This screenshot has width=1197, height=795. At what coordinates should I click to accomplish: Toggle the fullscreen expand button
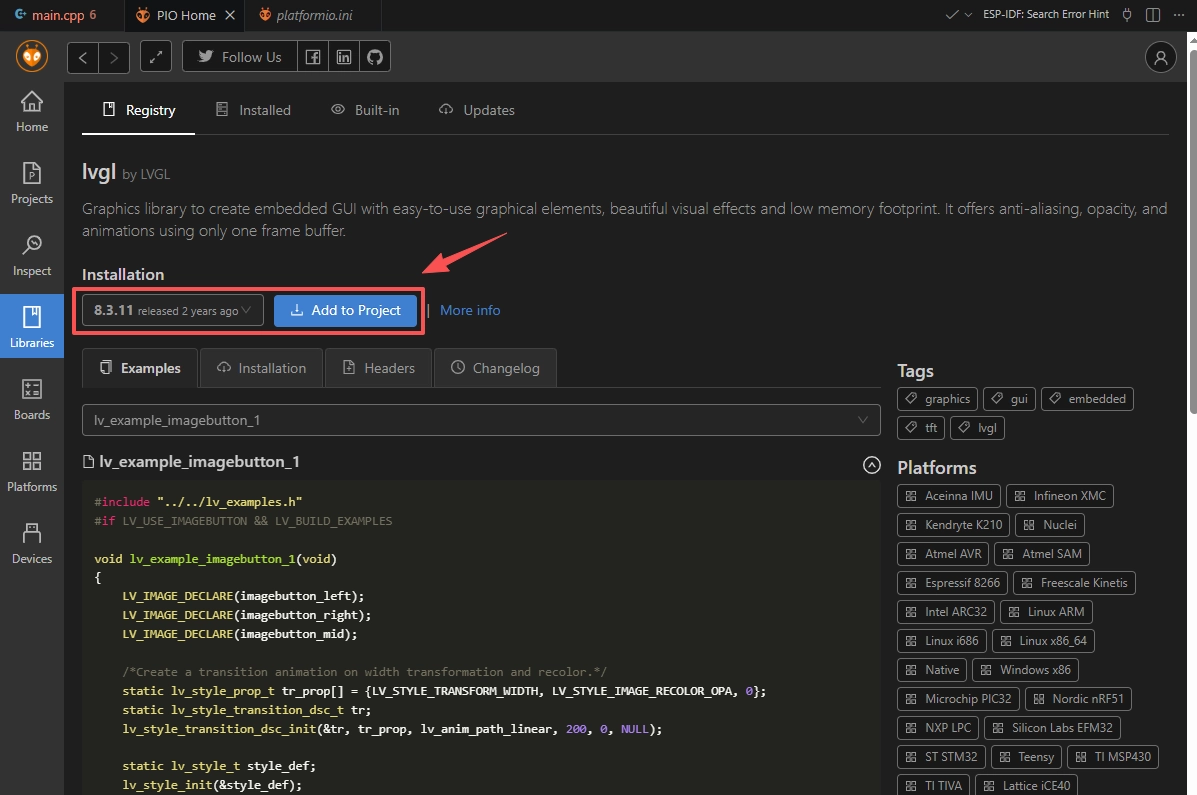156,57
